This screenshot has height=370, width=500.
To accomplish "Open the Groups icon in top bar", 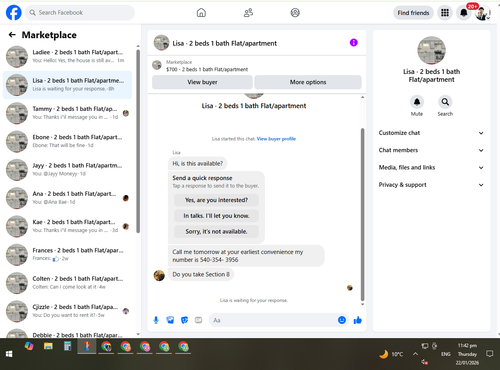I will [295, 13].
